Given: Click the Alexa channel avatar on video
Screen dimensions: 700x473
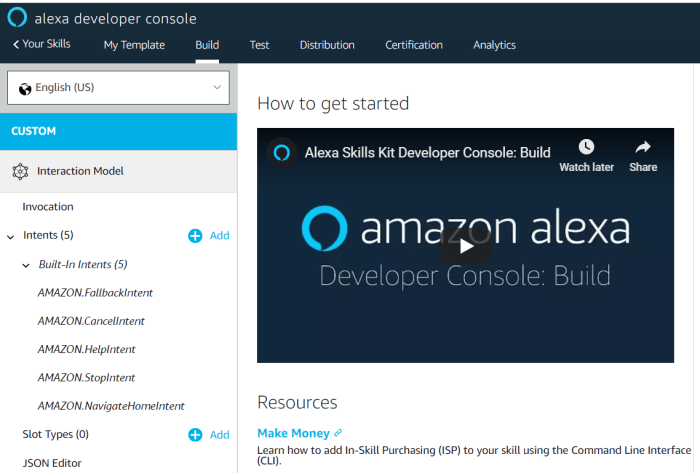Looking at the screenshot, I should click(282, 152).
